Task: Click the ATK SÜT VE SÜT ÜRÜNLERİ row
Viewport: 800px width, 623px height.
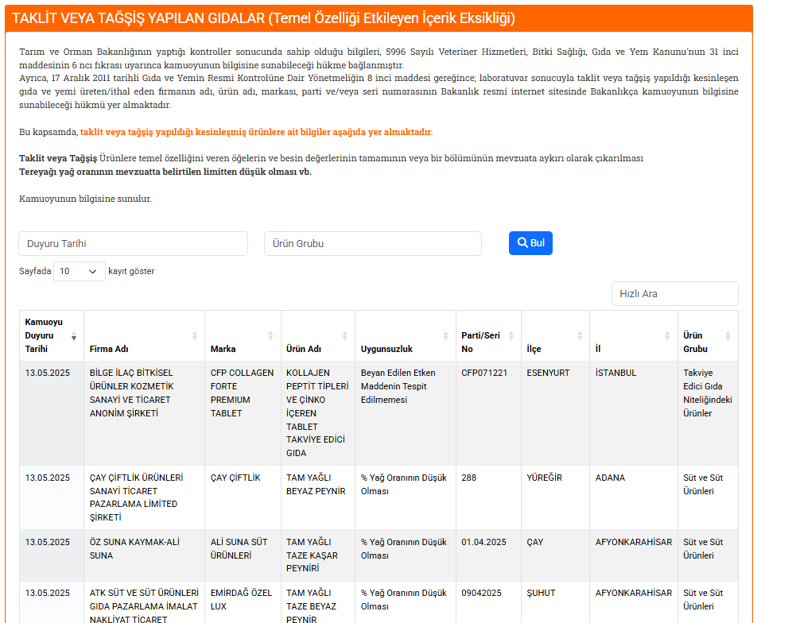Action: click(379, 603)
